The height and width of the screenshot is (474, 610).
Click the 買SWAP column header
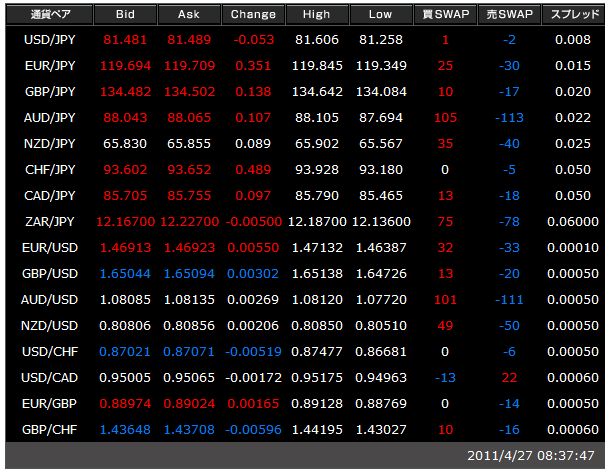445,14
